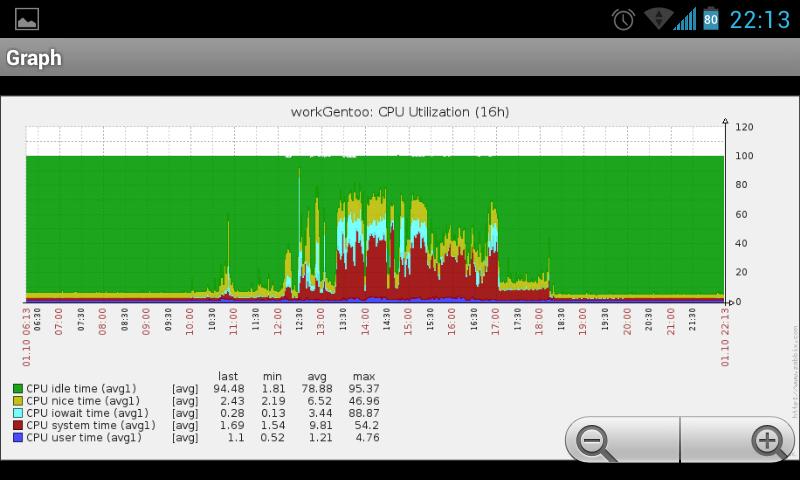Tap the CPU iowait time (avg1) legend label
Viewport: 800px width, 480px height.
pyautogui.click(x=87, y=413)
